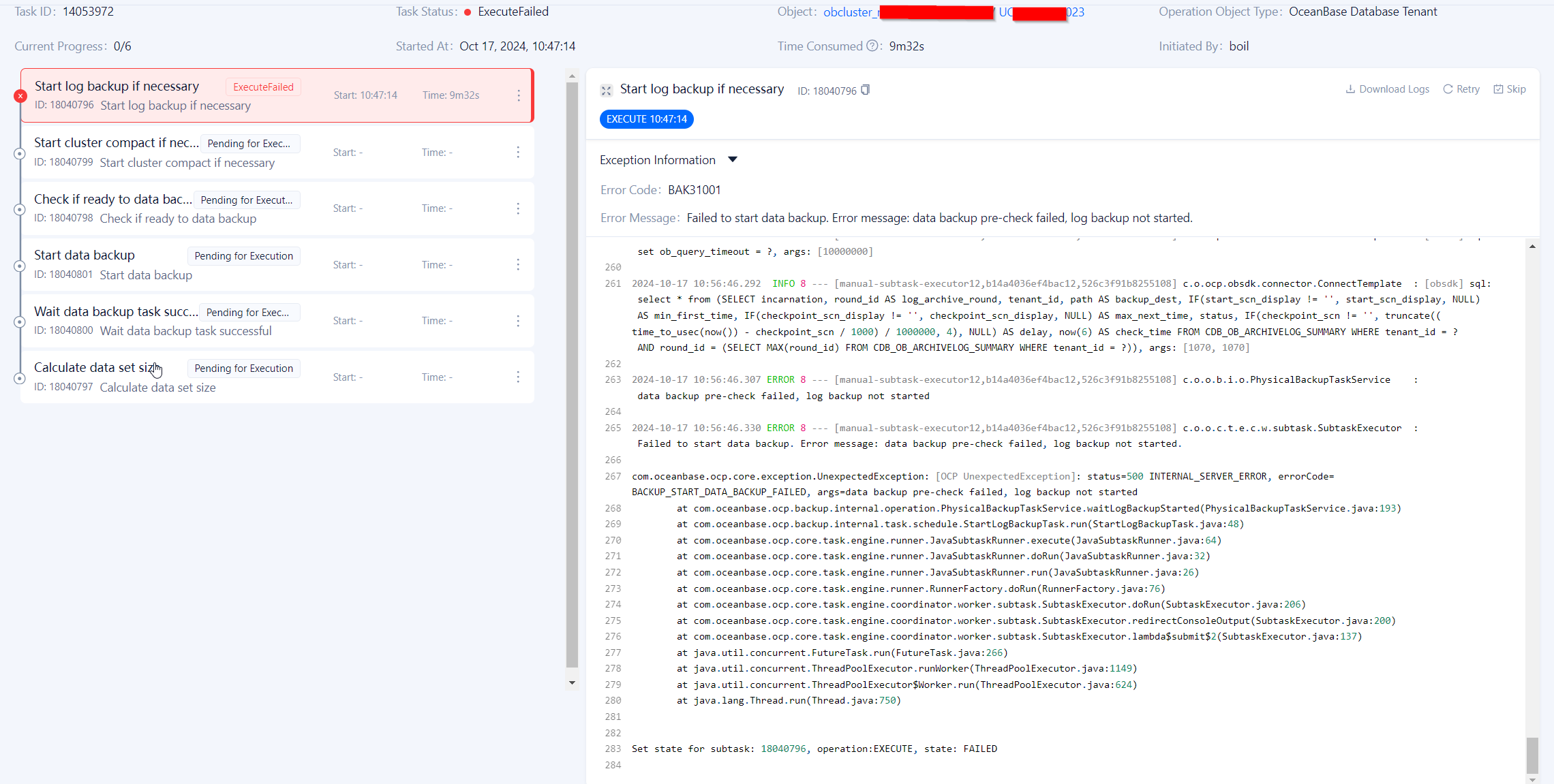
Task: Open kebab menu for Start data backup subtask
Action: coord(518,264)
